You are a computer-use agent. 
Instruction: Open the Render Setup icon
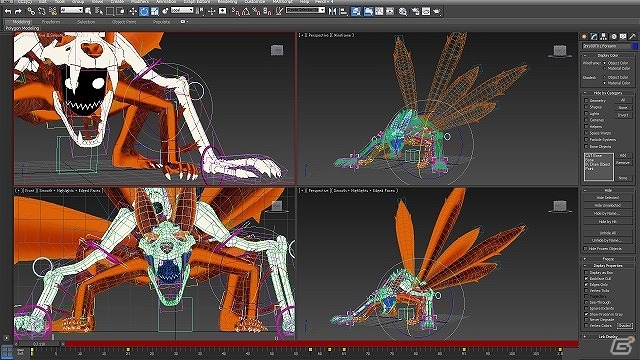[415, 11]
